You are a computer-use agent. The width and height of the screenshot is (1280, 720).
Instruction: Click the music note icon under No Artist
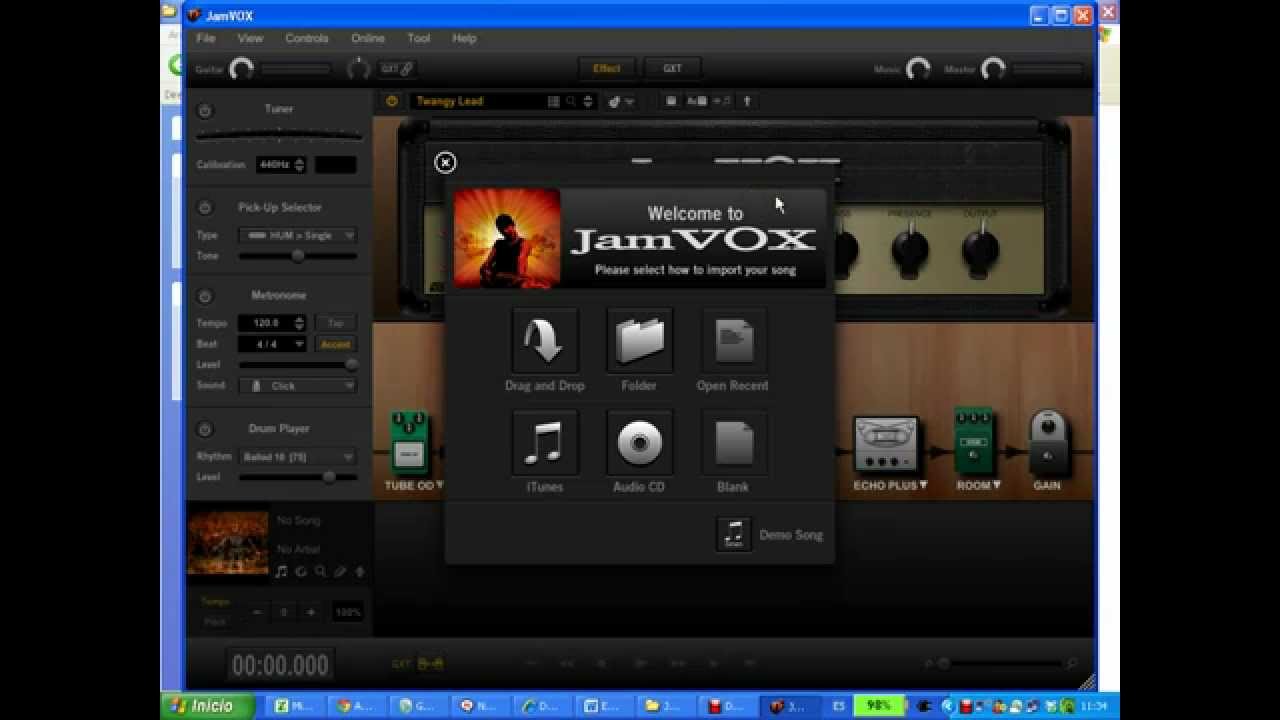281,572
